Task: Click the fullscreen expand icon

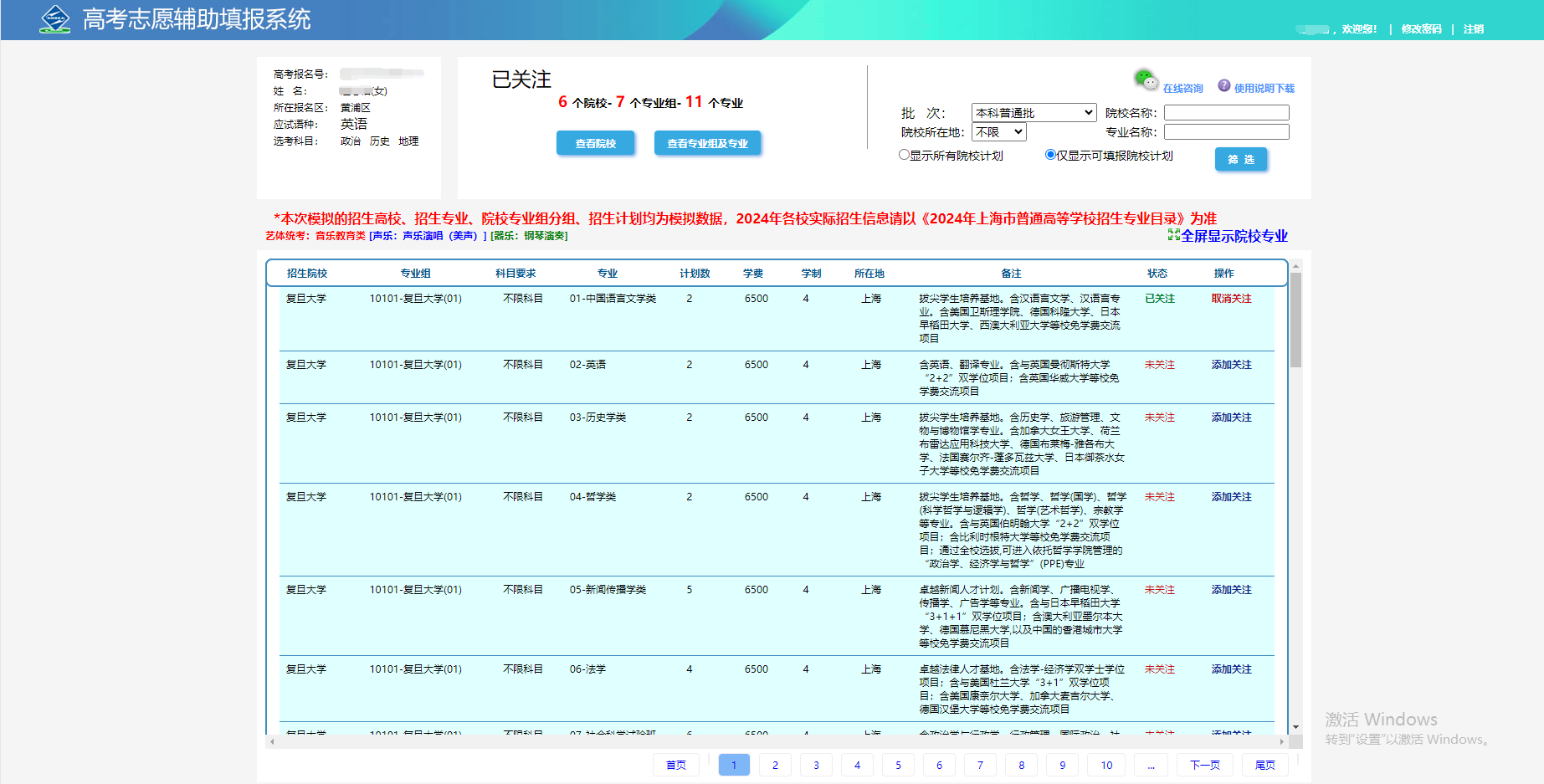Action: click(1174, 235)
